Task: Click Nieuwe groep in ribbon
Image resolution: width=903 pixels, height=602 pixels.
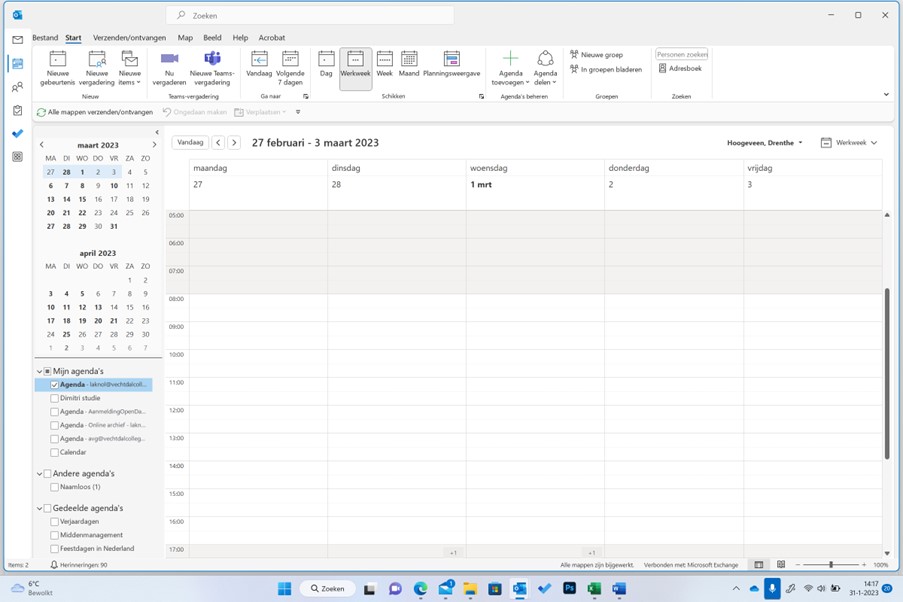Action: (597, 55)
